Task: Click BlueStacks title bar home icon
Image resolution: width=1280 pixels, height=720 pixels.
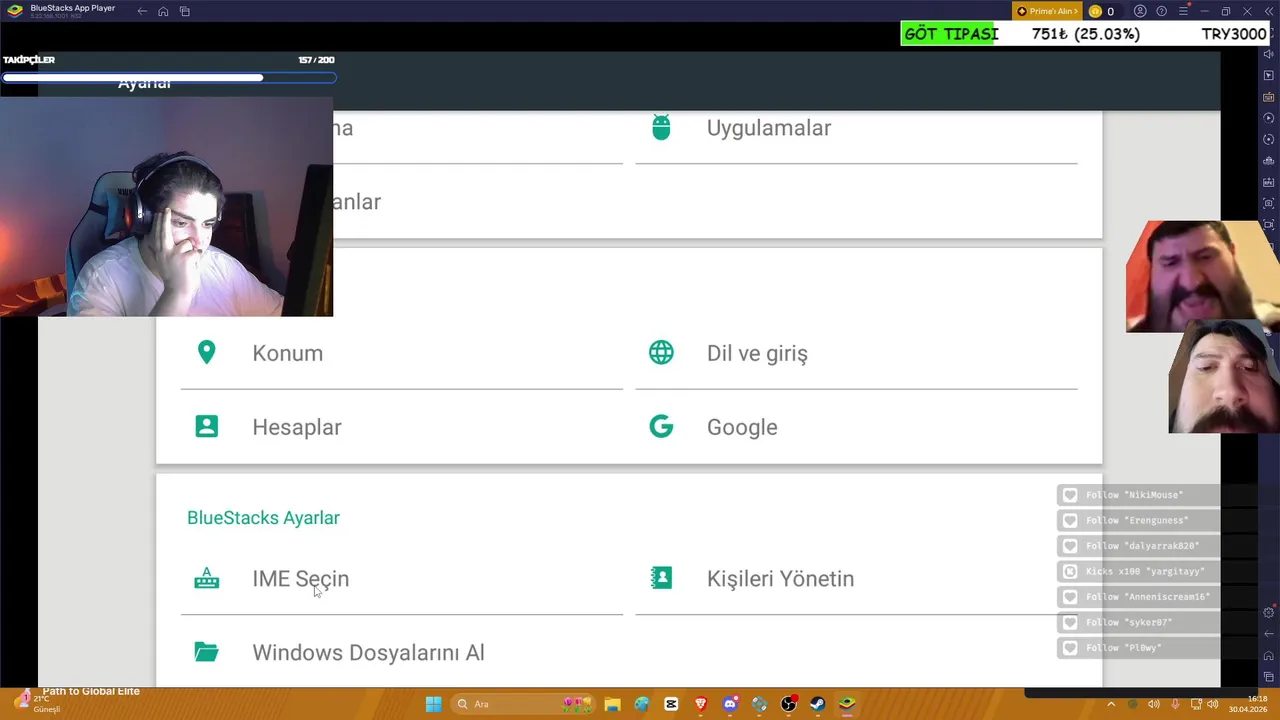Action: [163, 11]
